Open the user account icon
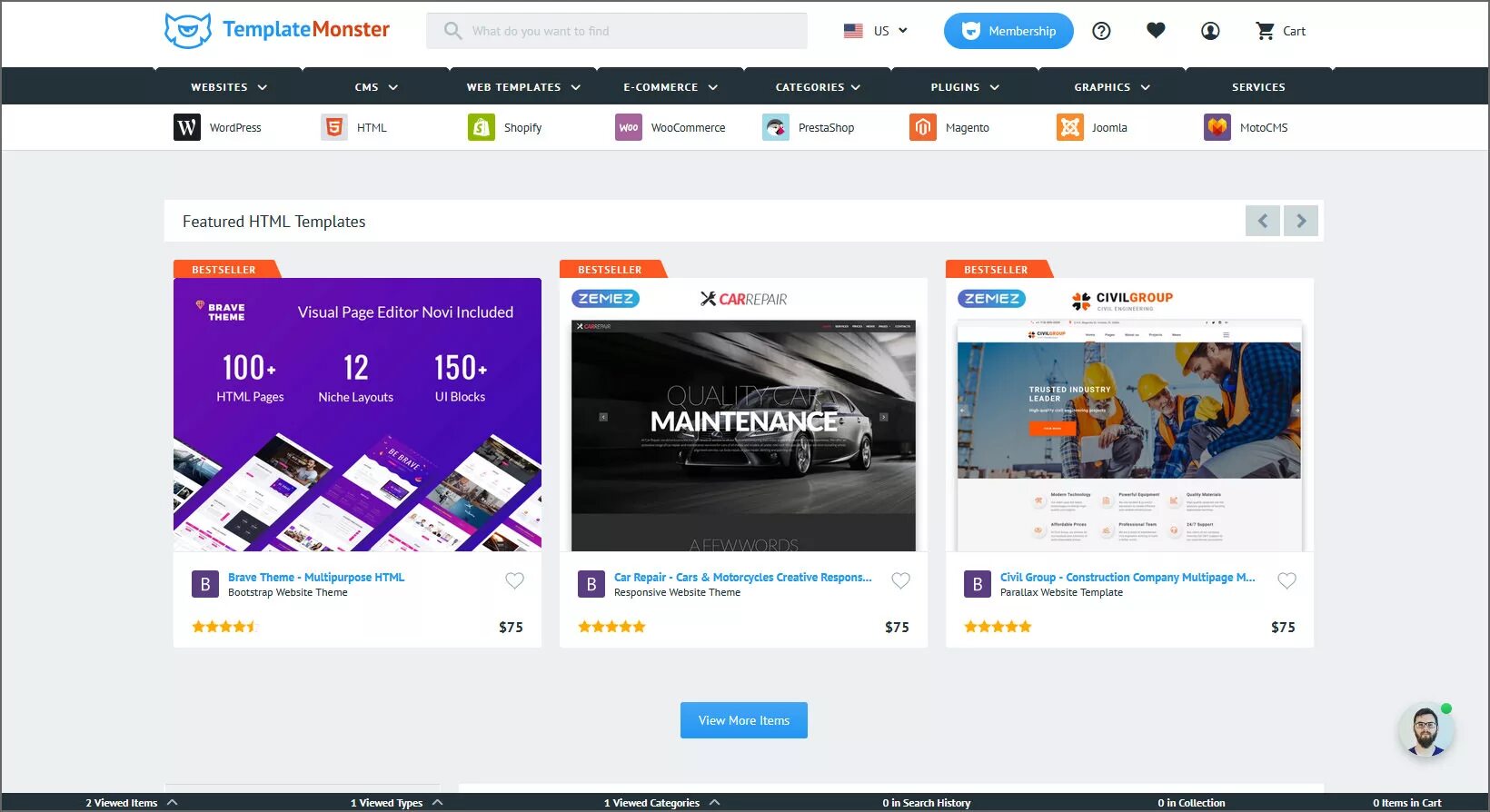This screenshot has height=812, width=1490. pos(1210,31)
